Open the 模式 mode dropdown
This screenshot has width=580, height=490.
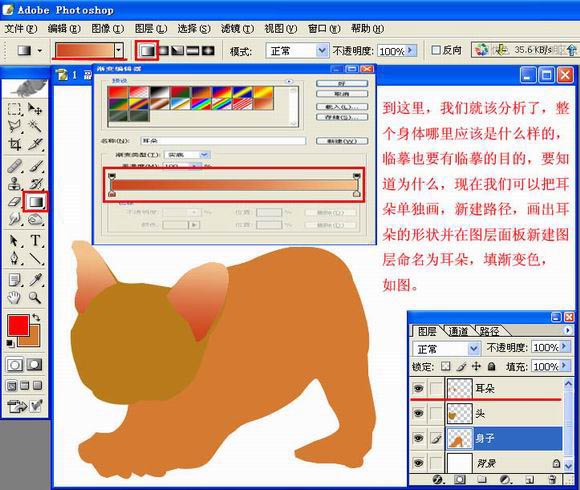(297, 51)
